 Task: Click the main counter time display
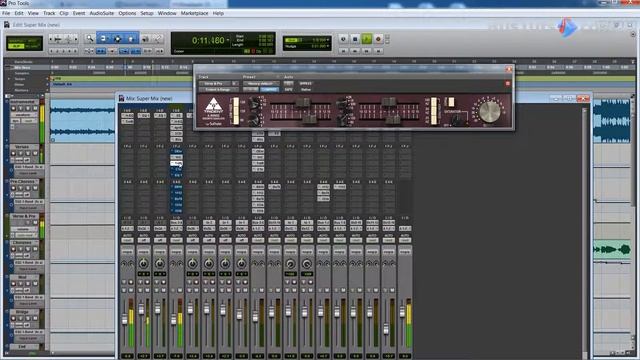tap(208, 40)
